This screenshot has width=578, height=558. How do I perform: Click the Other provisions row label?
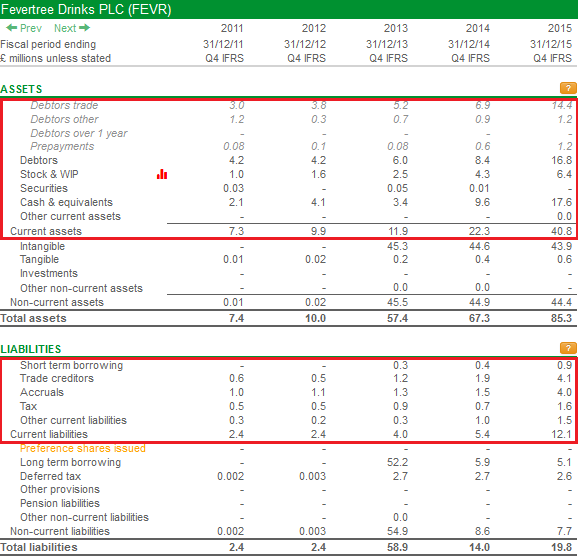pos(60,489)
